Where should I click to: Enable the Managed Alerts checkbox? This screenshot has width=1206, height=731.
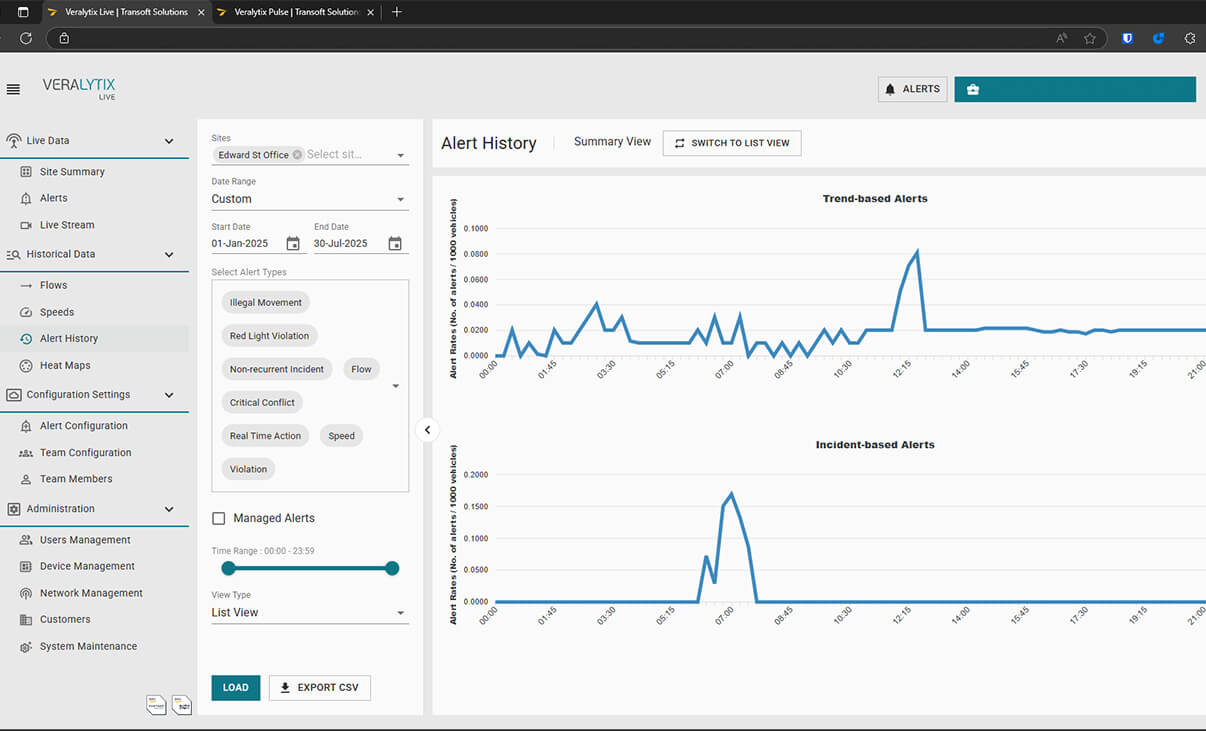219,518
